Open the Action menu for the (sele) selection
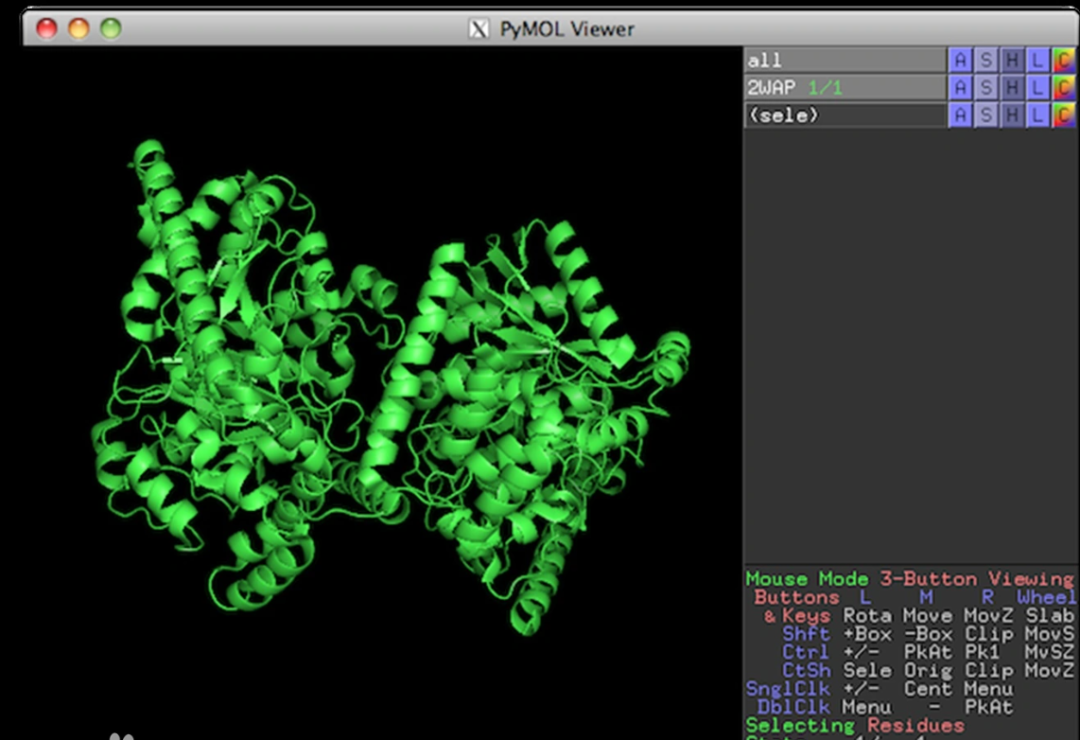Image resolution: width=1080 pixels, height=740 pixels. tap(959, 115)
